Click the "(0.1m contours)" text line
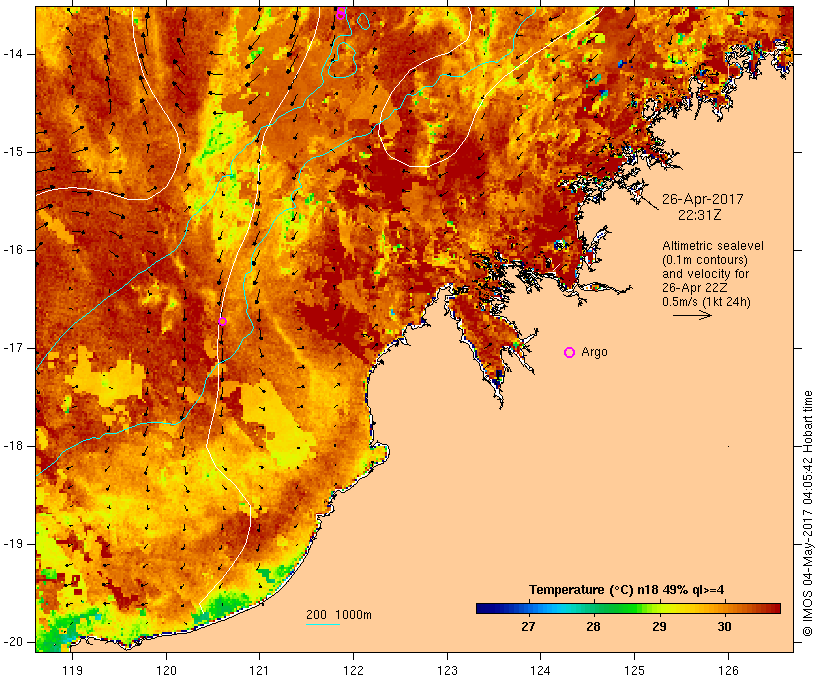 point(705,260)
